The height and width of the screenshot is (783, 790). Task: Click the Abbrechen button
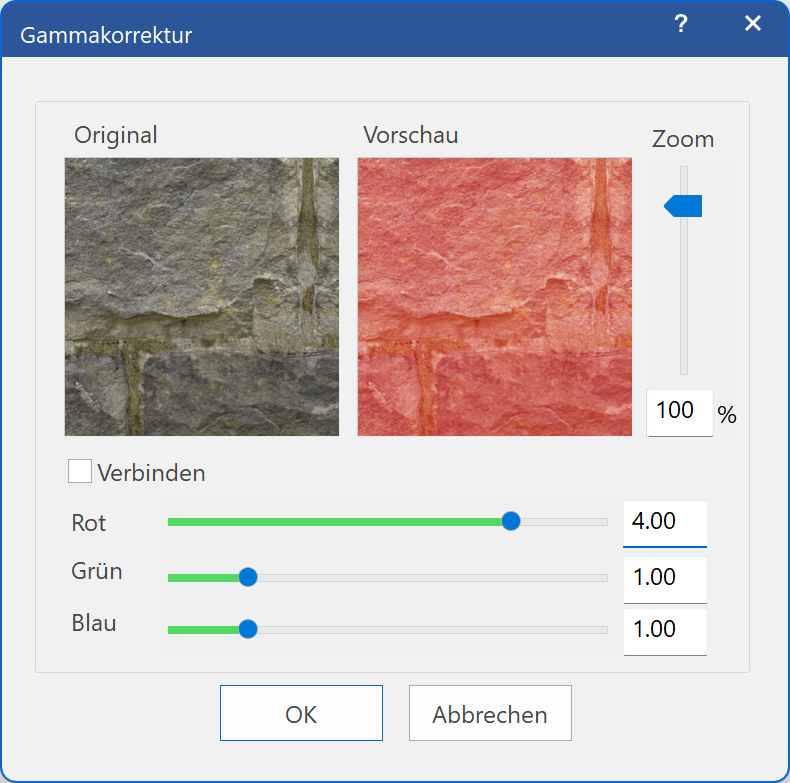click(x=490, y=713)
